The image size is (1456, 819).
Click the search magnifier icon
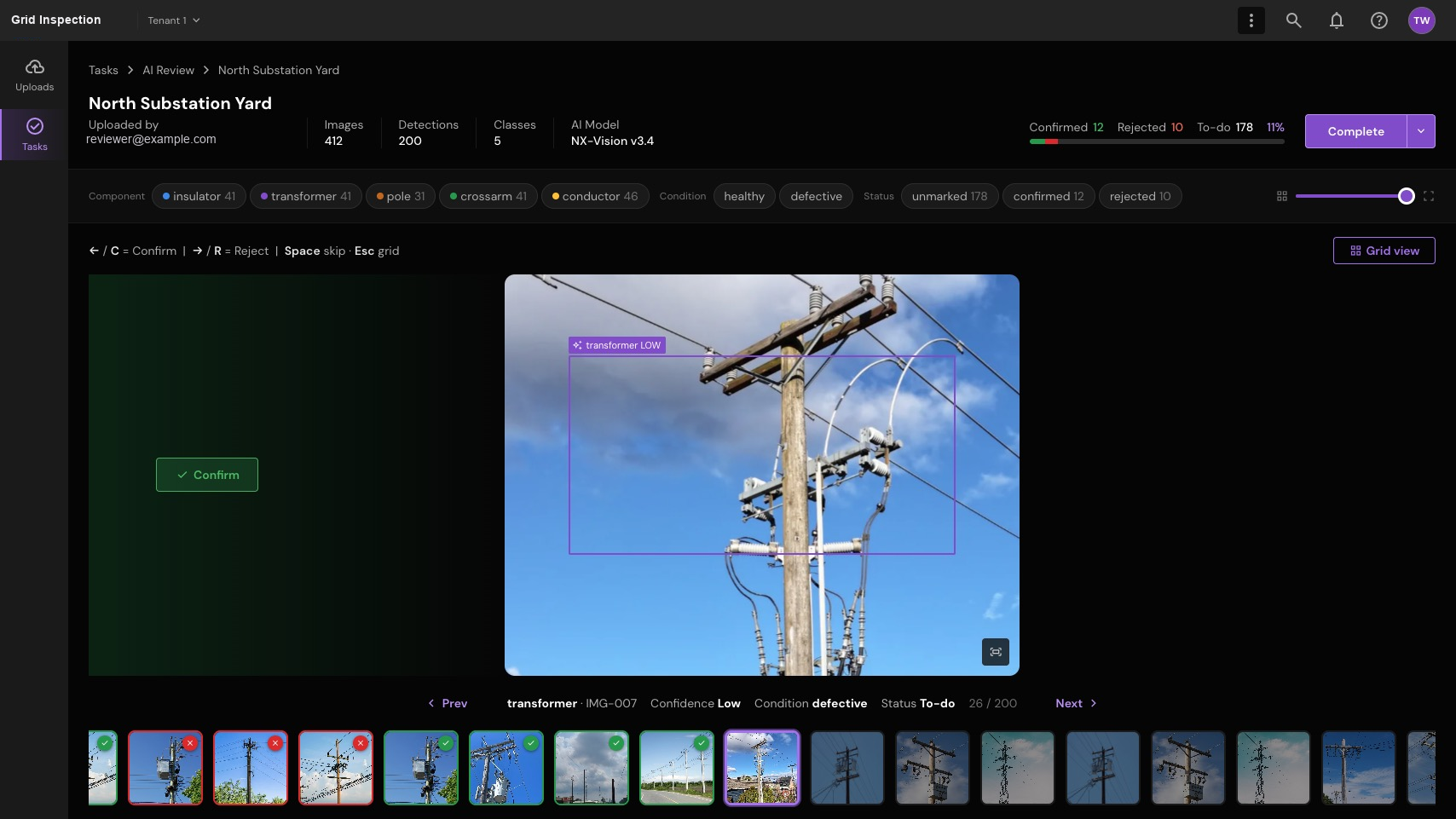1294,20
